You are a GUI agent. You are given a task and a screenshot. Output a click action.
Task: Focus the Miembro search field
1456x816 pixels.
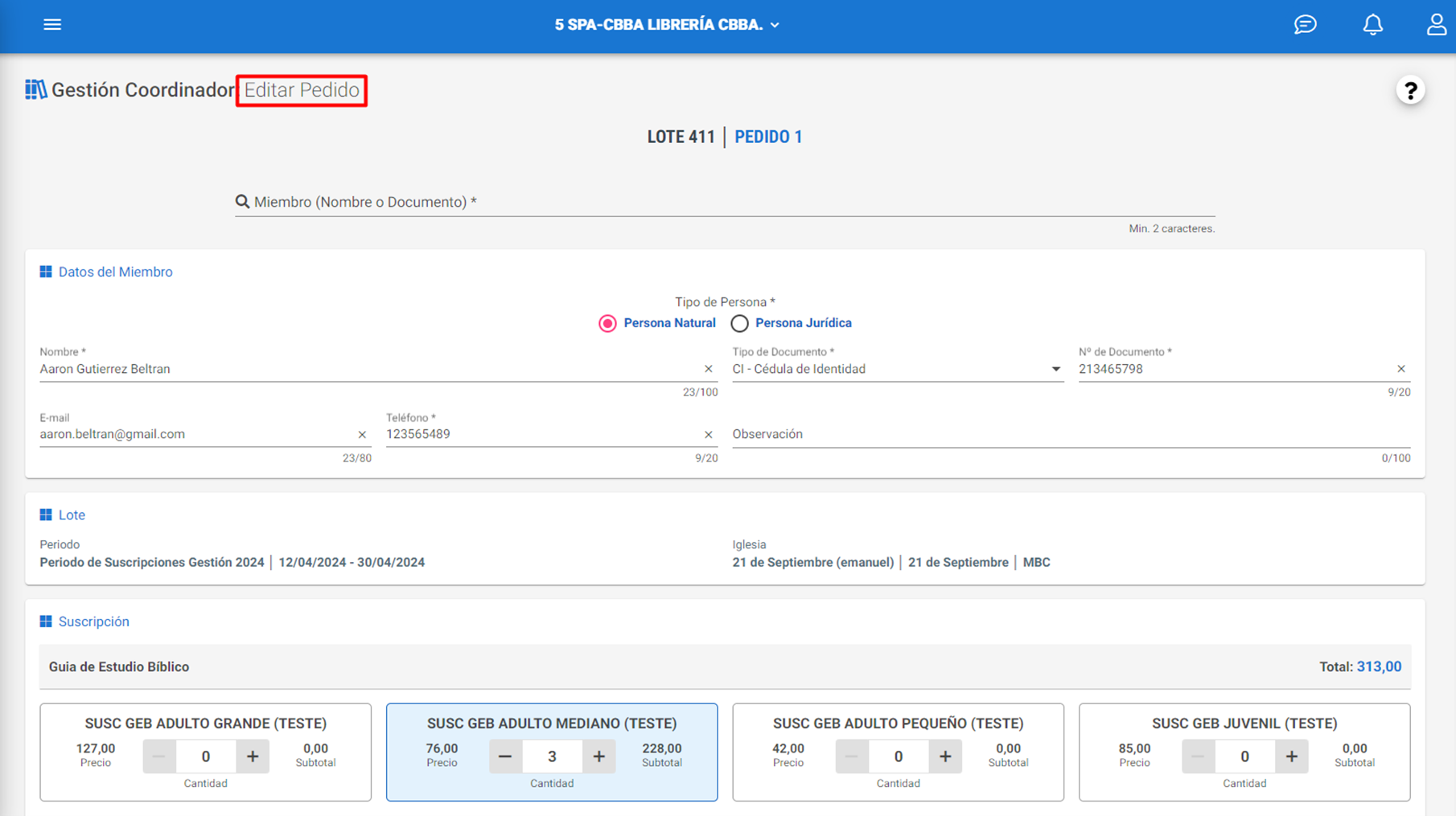(725, 202)
